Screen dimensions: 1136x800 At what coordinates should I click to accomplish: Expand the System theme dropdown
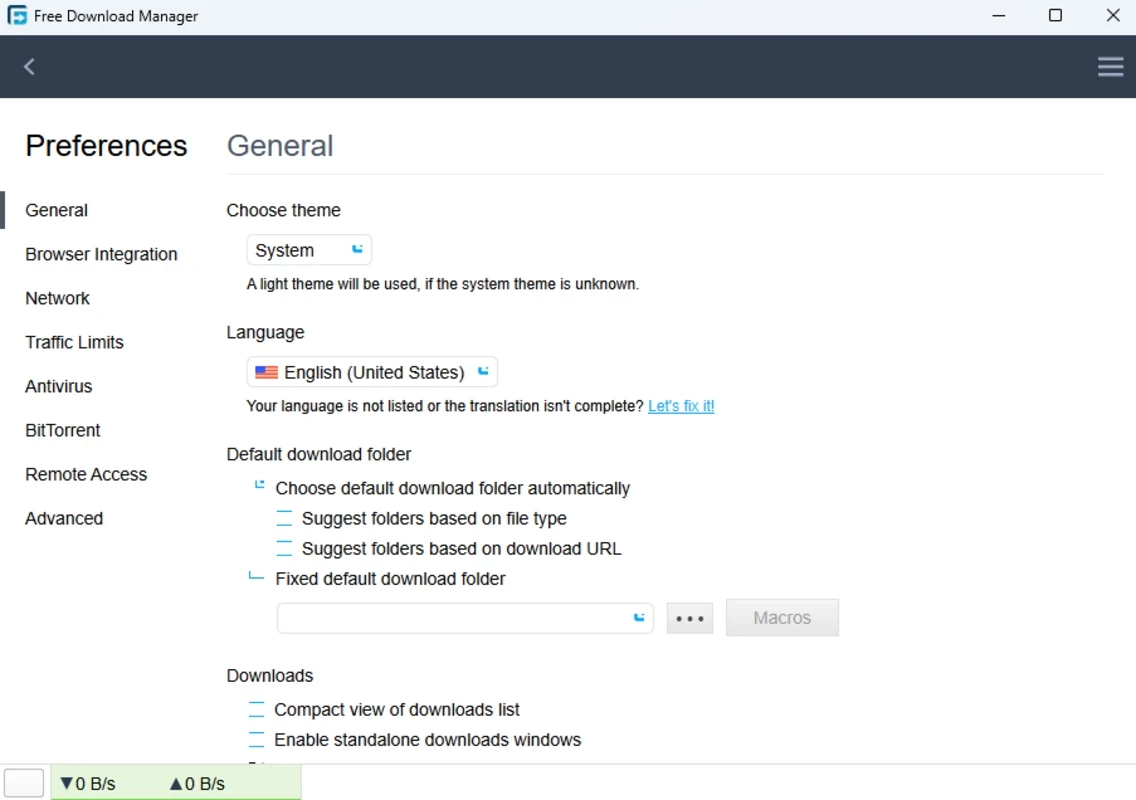coord(309,250)
